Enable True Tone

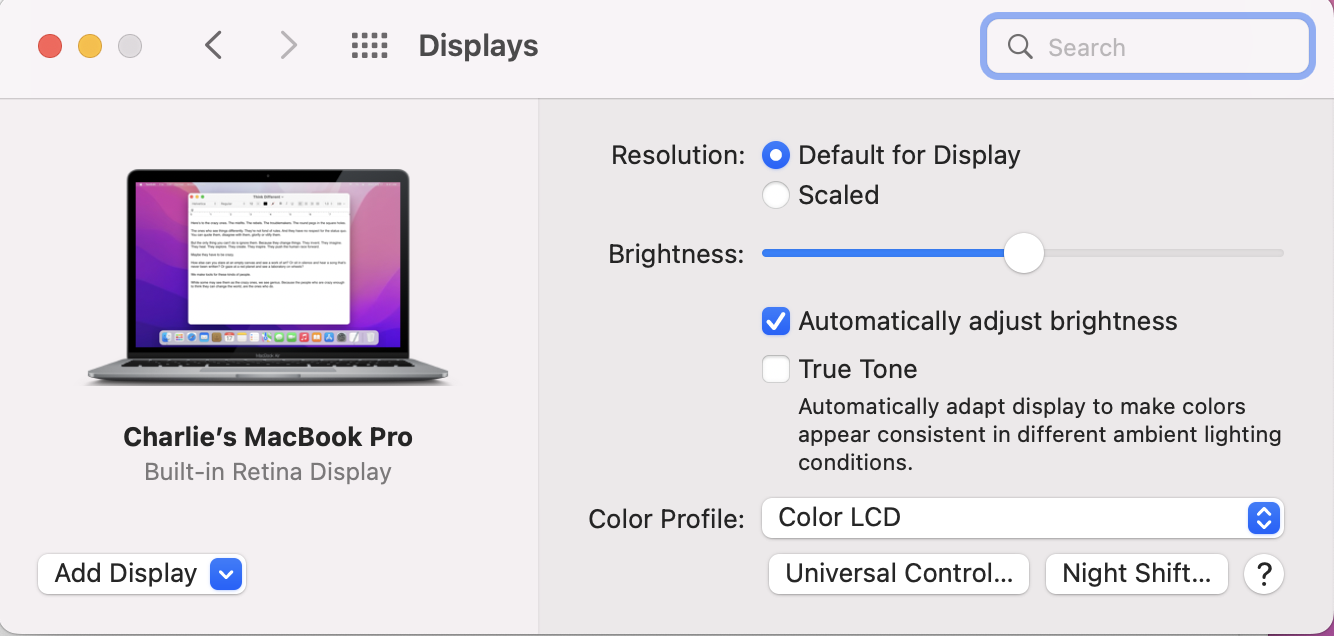click(x=776, y=368)
